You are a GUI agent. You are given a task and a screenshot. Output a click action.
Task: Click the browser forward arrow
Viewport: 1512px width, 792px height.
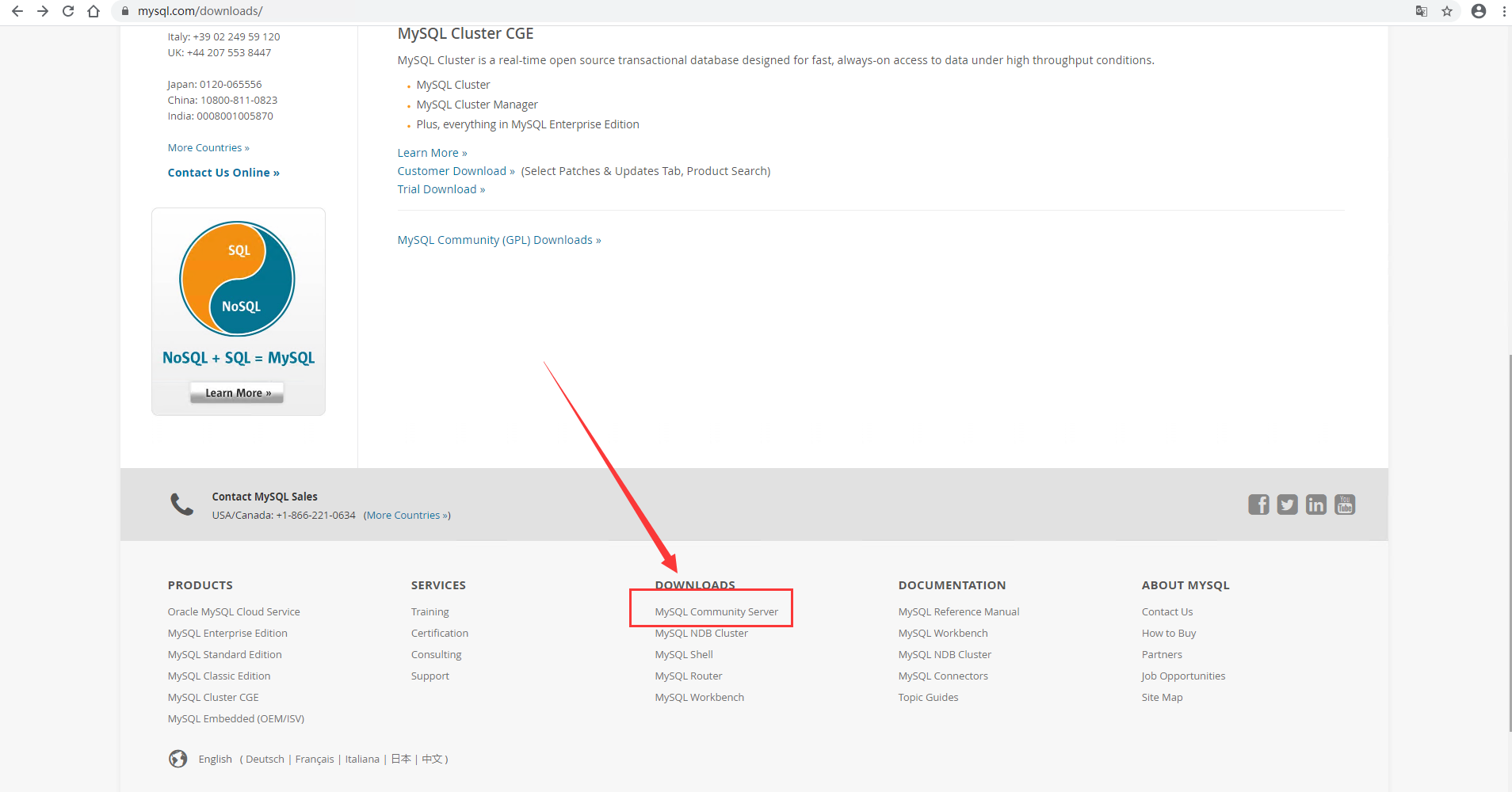(43, 11)
